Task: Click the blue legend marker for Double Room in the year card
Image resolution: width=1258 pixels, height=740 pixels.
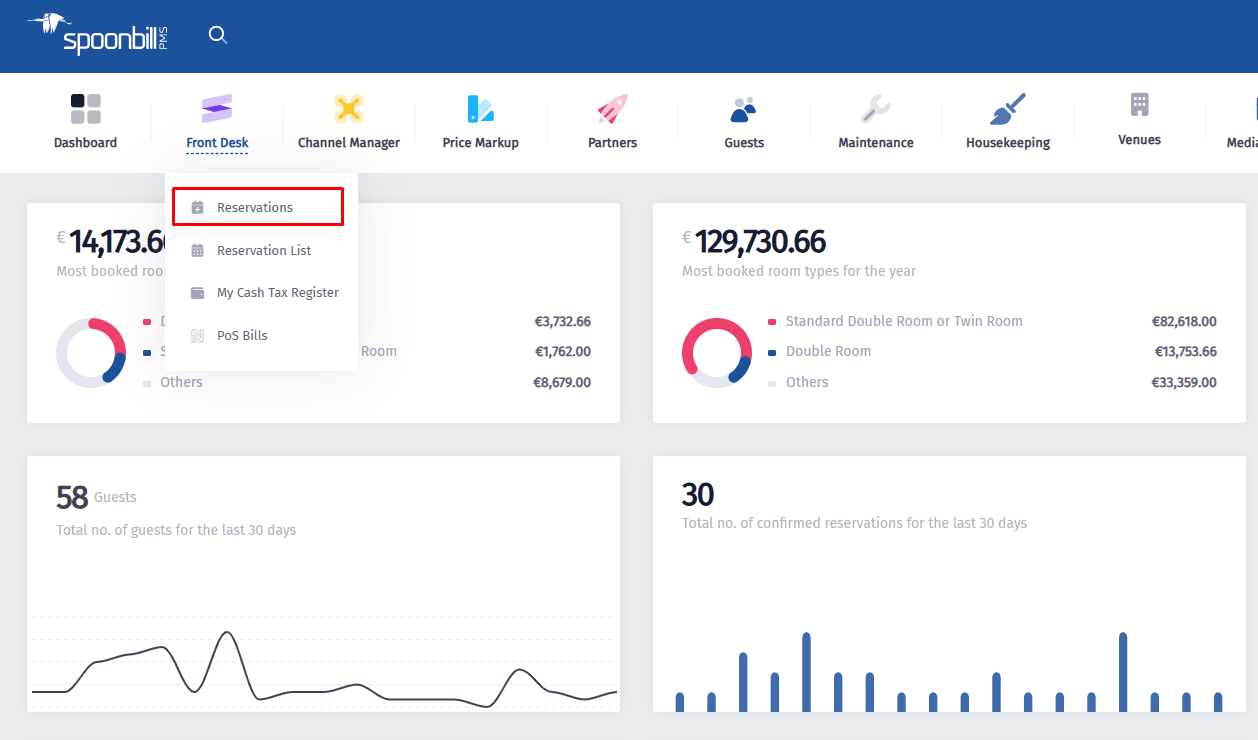Action: [772, 352]
